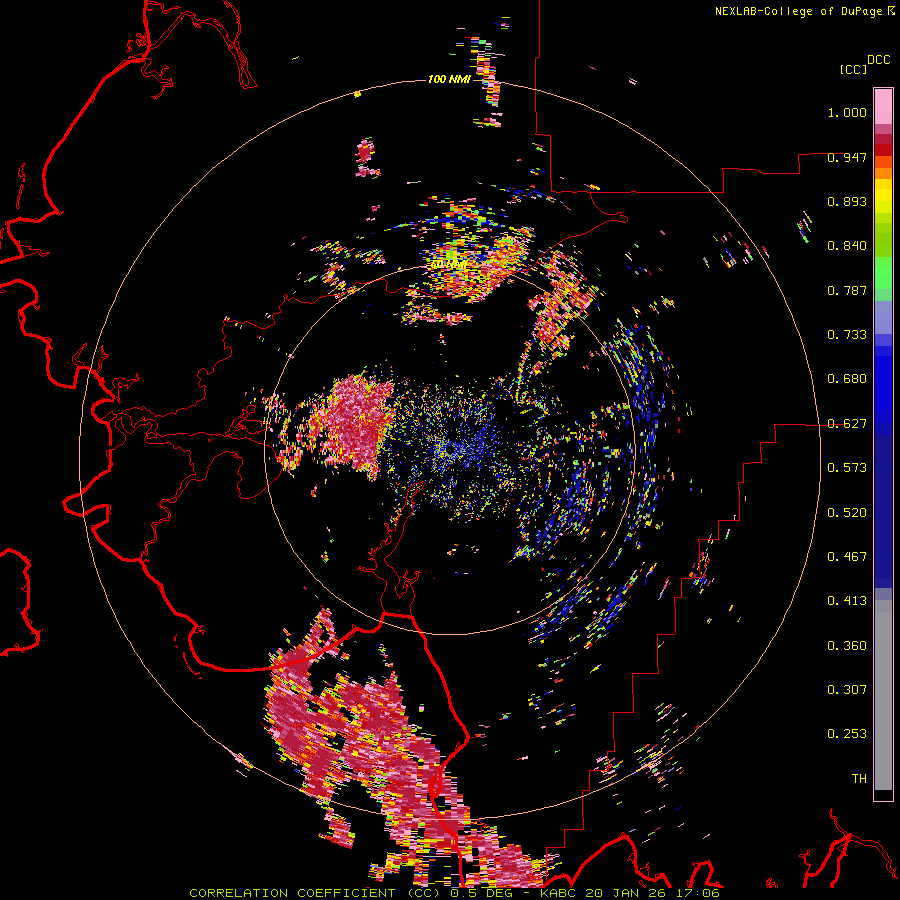Select the 0.467 scale value
Image resolution: width=900 pixels, height=900 pixels.
pos(847,557)
